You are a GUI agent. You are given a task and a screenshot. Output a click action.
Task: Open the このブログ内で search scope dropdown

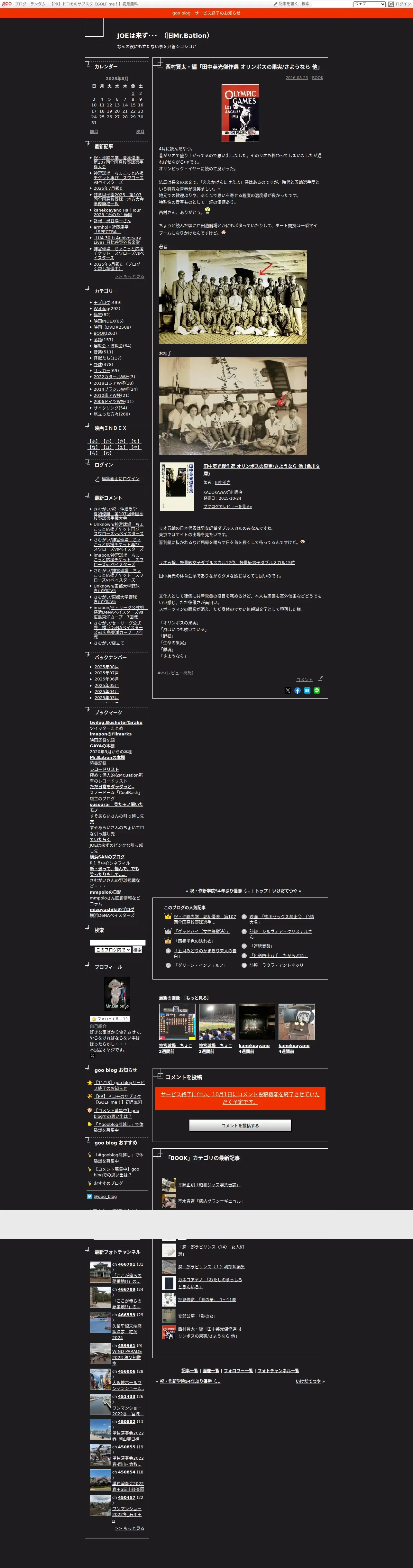tap(113, 950)
